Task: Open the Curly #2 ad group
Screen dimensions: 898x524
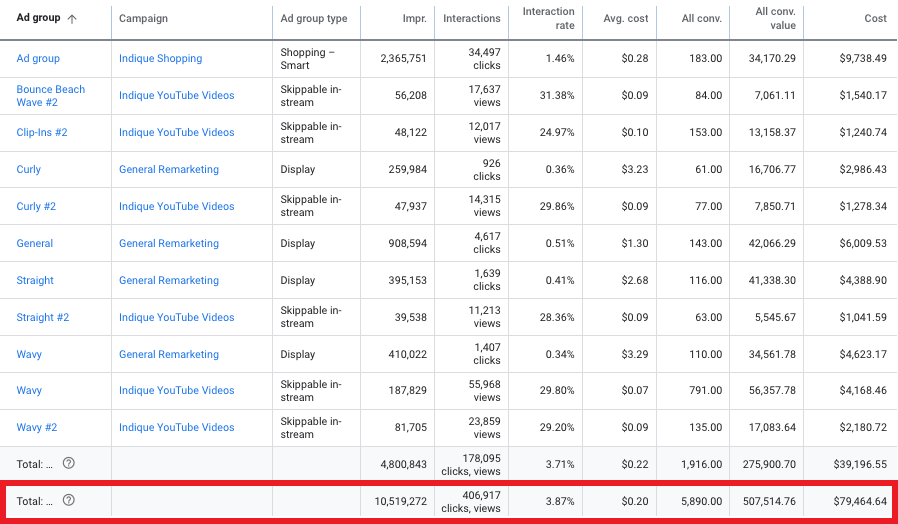Action: tap(36, 206)
